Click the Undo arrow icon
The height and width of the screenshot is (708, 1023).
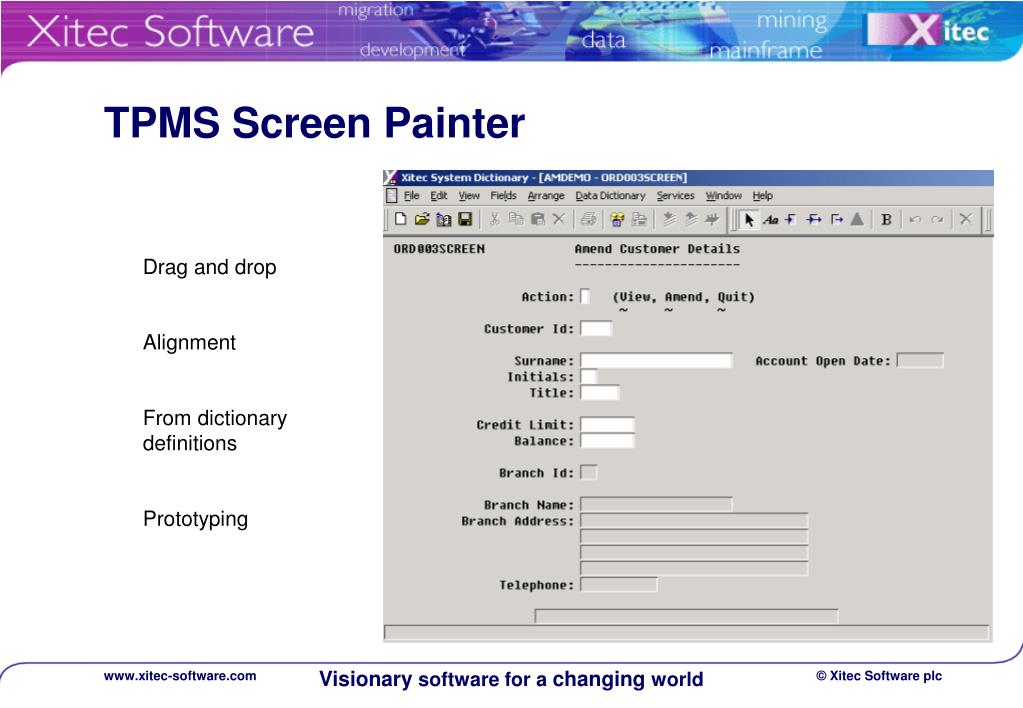pyautogui.click(x=915, y=220)
